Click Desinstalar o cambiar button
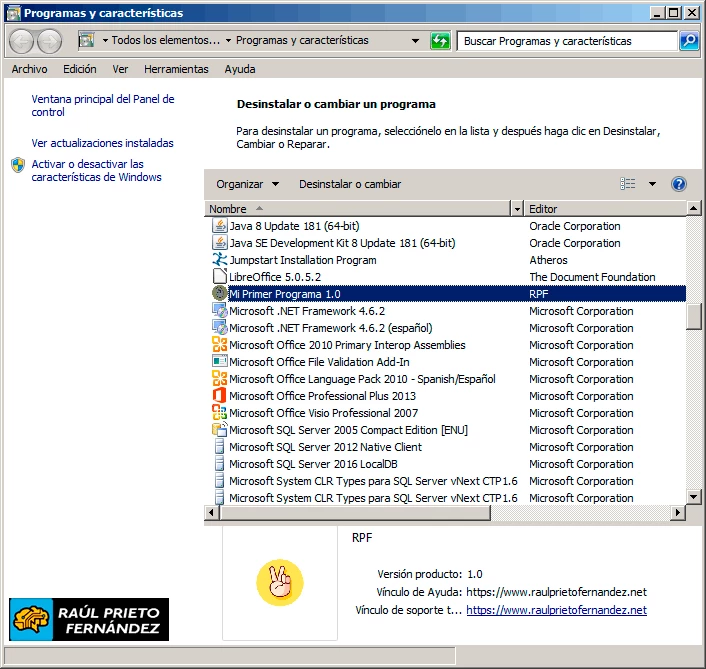 [x=350, y=184]
